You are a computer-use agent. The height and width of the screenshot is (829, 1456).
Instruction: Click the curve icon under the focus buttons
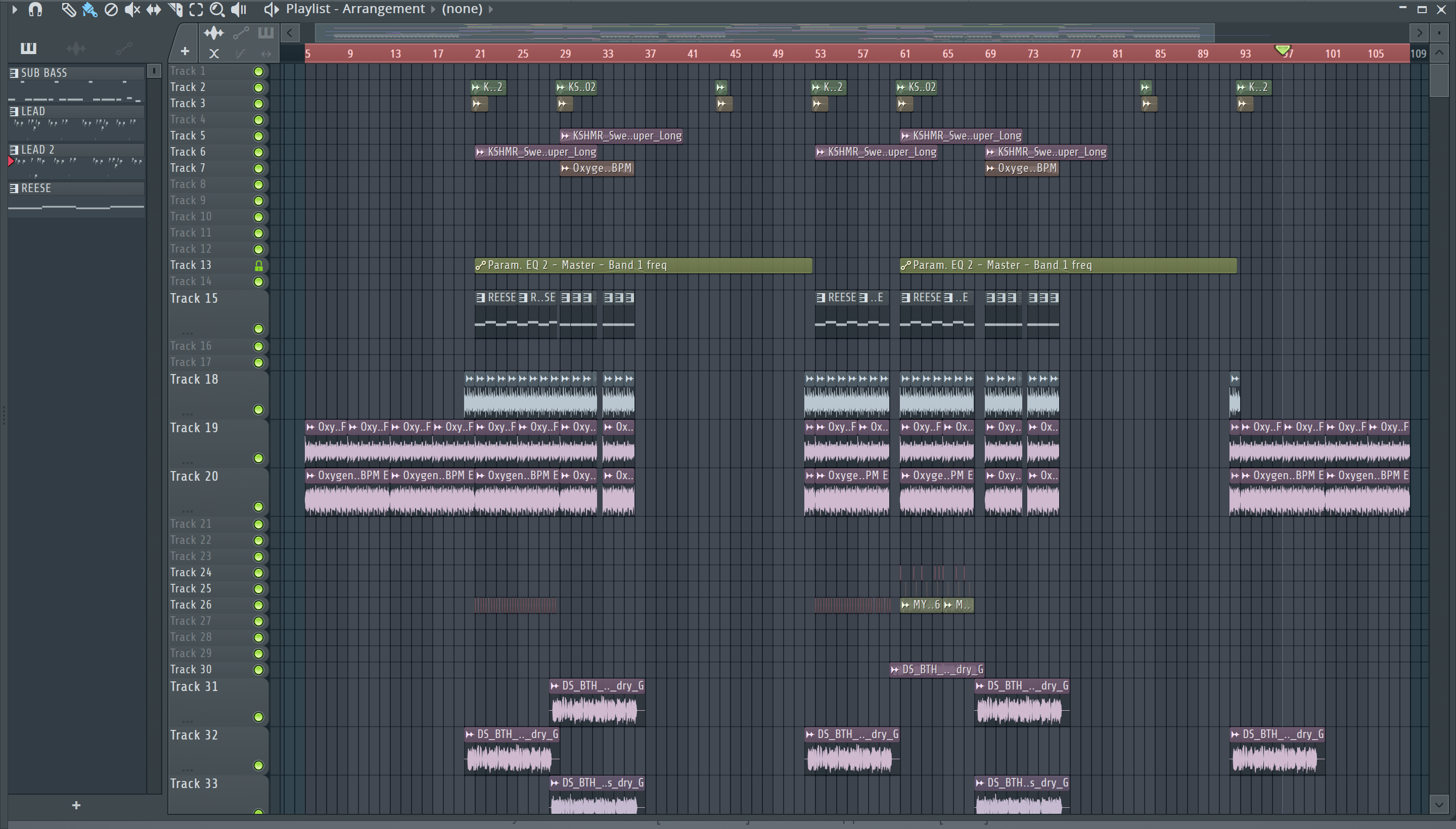point(240,54)
